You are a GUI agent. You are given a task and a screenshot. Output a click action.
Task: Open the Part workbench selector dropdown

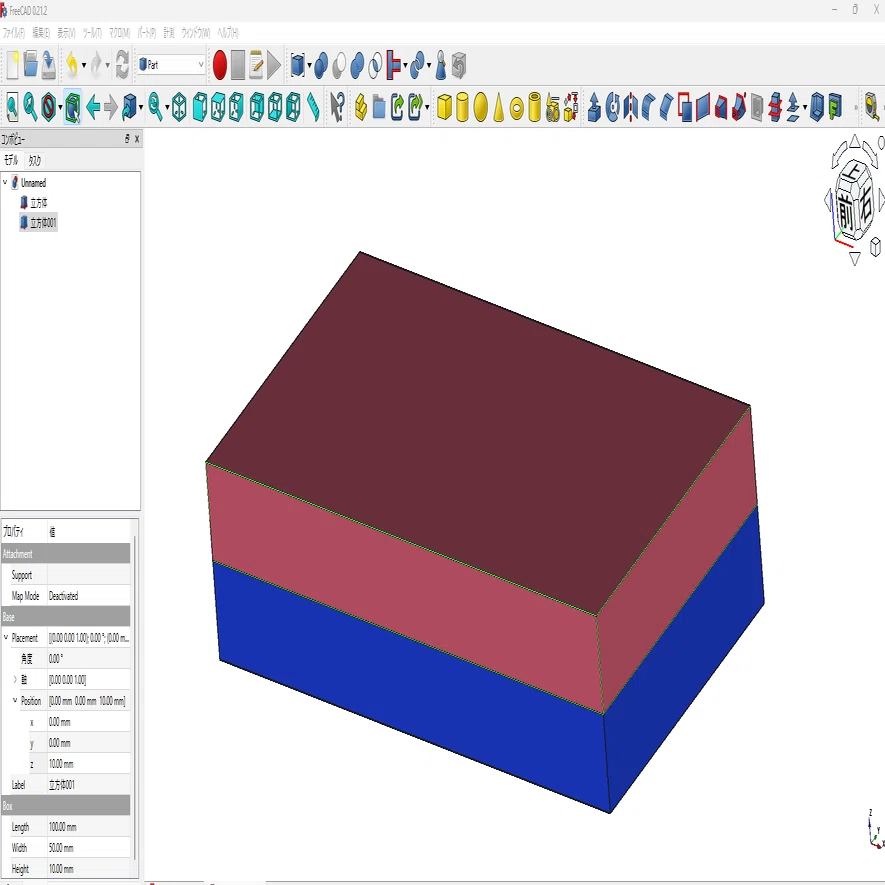tap(172, 65)
